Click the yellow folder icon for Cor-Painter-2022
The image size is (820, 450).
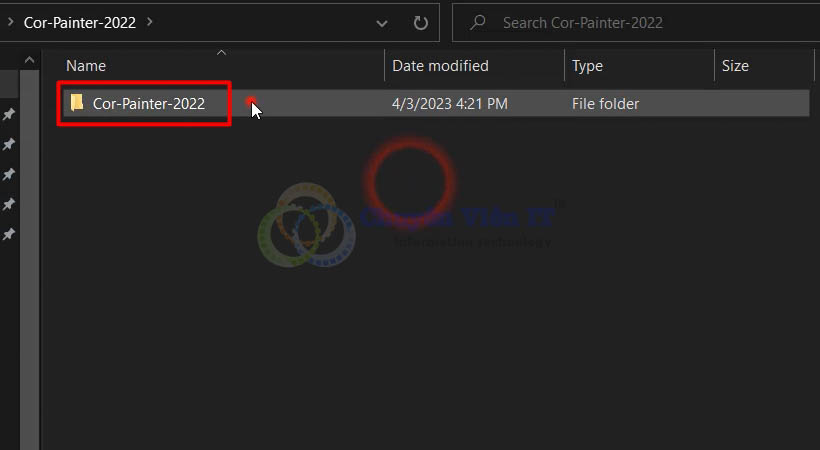pos(77,103)
